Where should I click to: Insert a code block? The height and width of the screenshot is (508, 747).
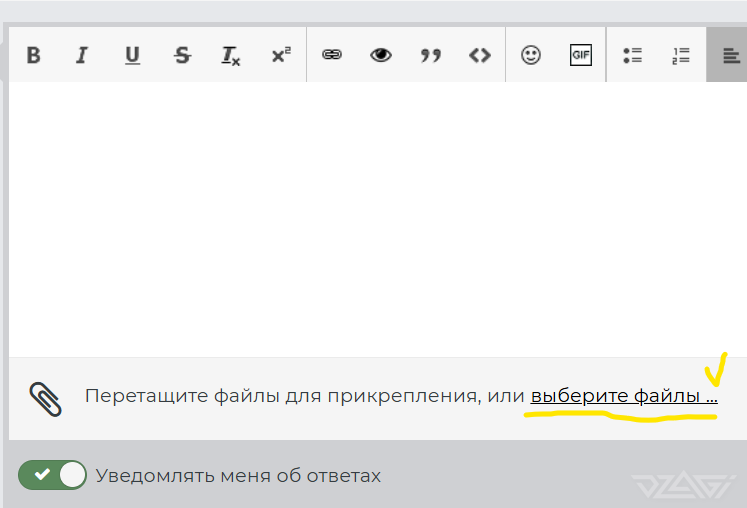[480, 55]
